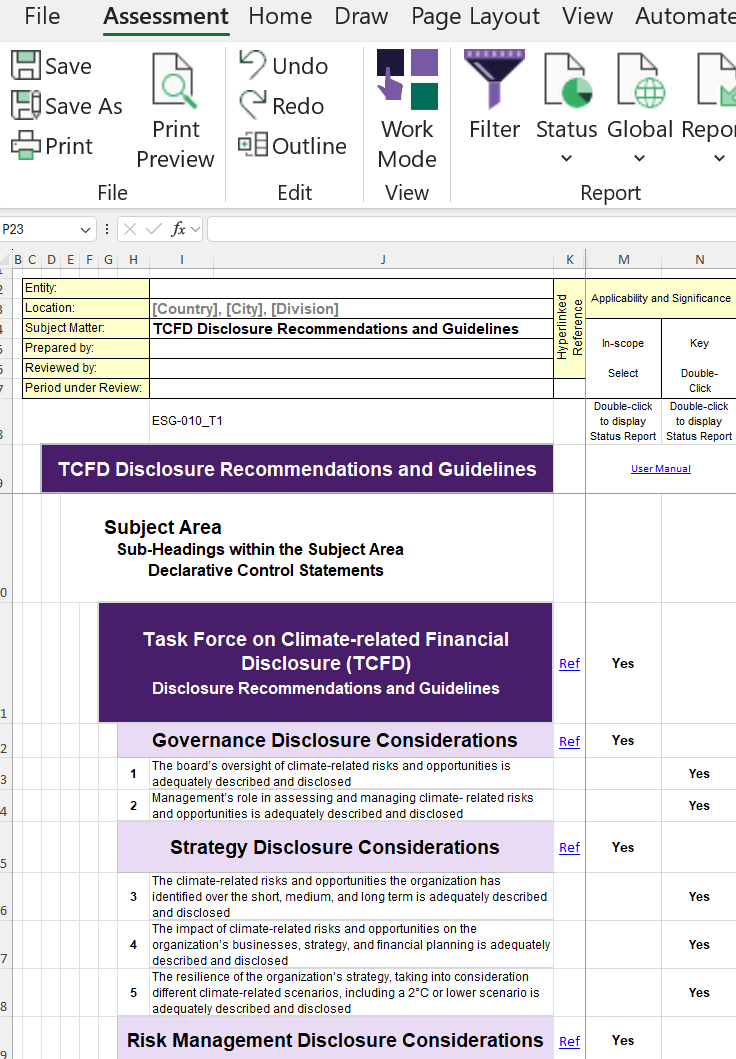Click the Save icon in ribbon

point(26,66)
